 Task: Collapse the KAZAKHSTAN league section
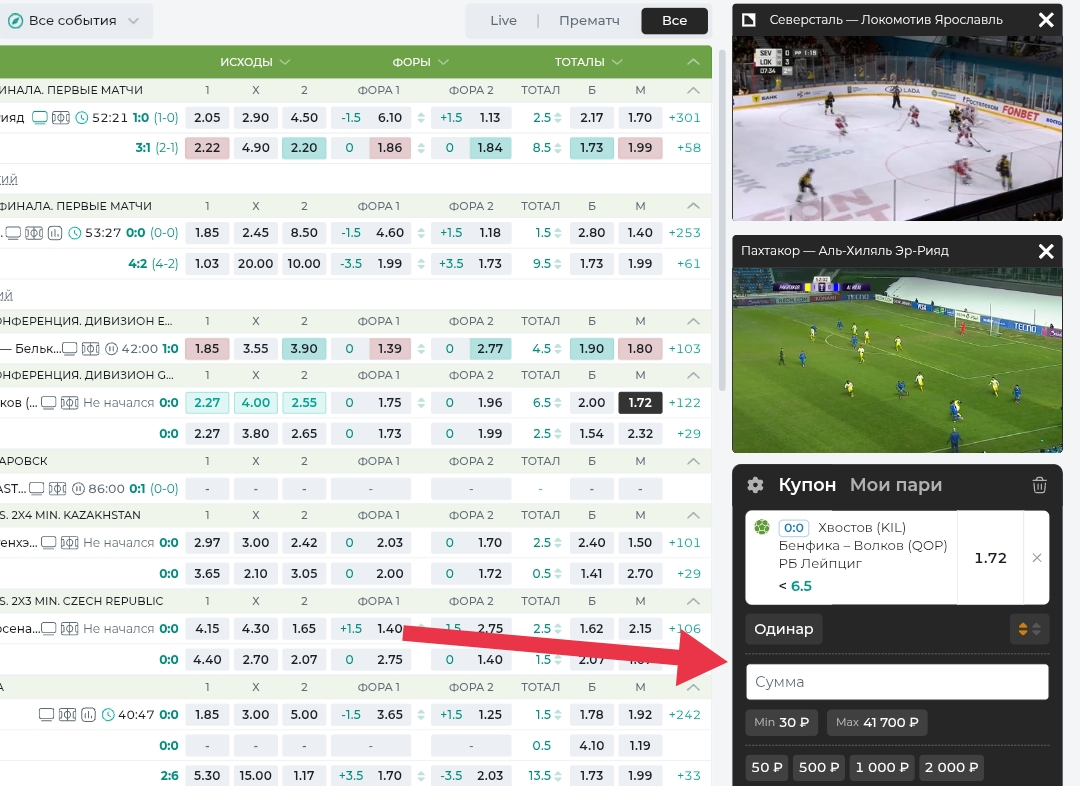point(693,515)
